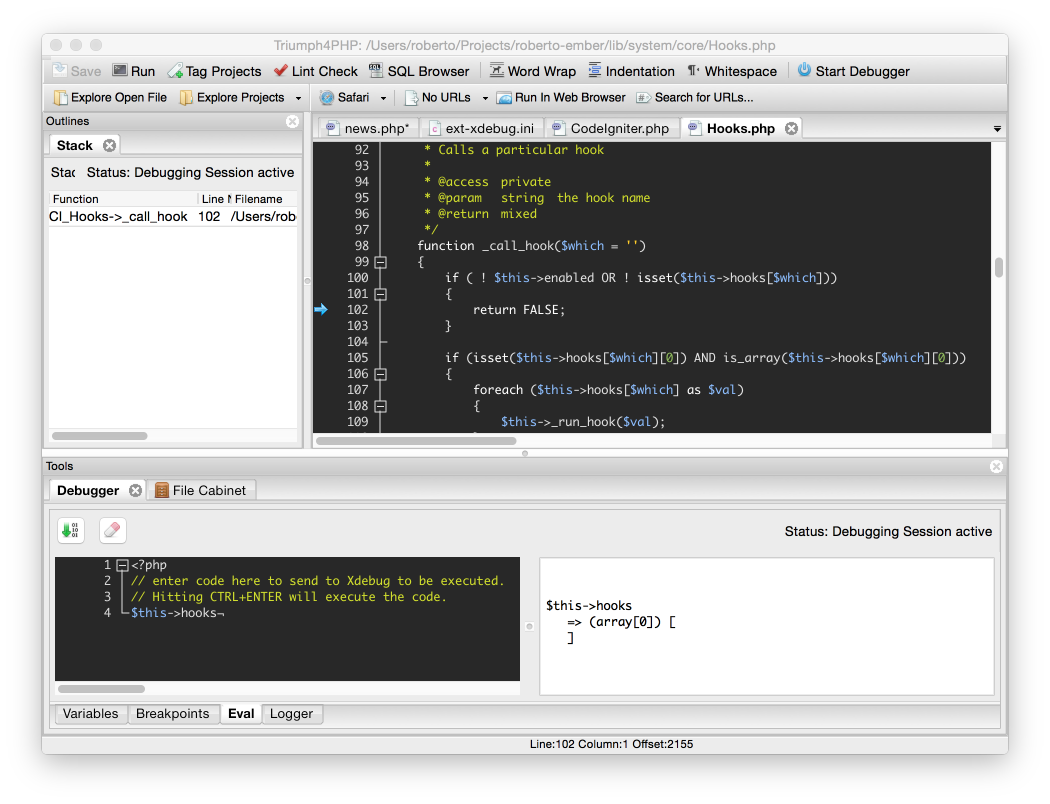Open the File Cabinet tab
Image resolution: width=1050 pixels, height=804 pixels.
(x=201, y=491)
